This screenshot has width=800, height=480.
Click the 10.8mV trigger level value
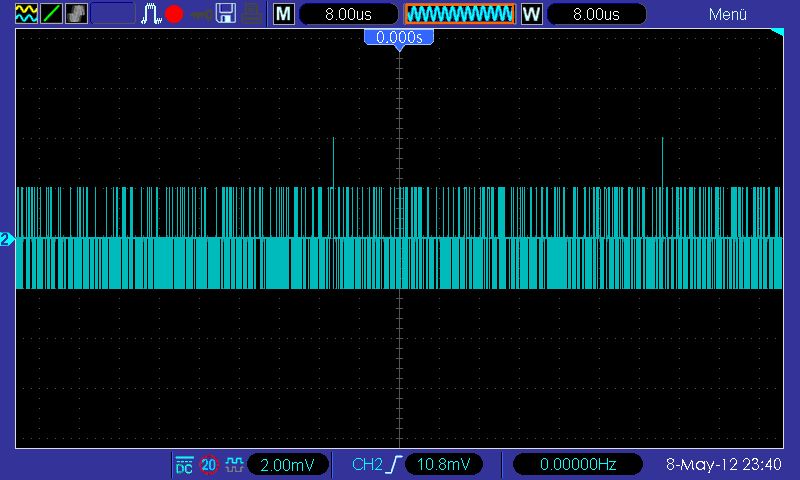pos(443,464)
